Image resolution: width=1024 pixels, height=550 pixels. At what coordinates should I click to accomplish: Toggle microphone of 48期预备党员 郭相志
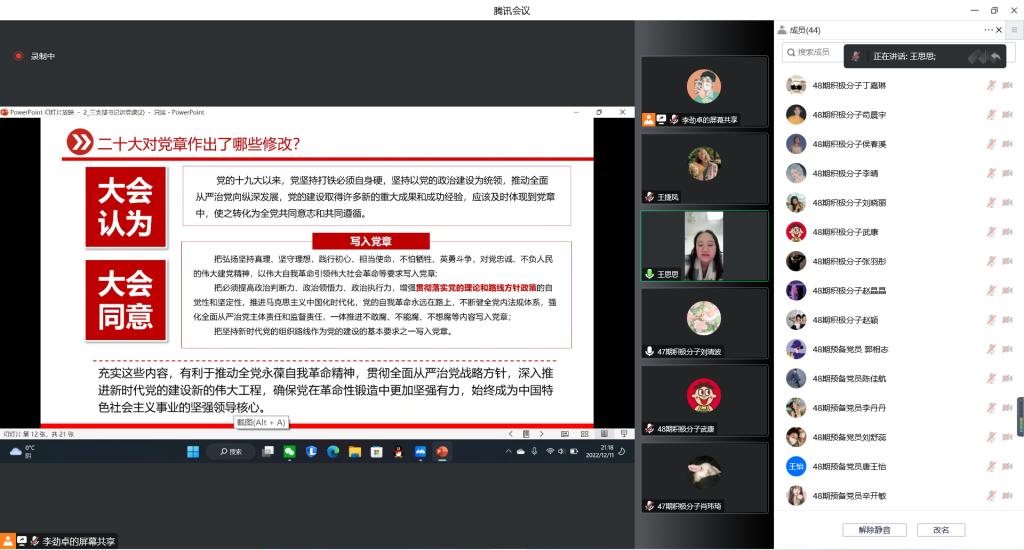coord(991,349)
